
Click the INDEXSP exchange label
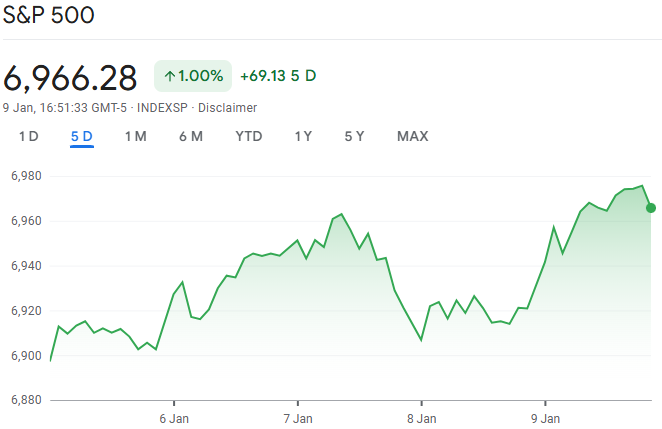click(x=162, y=108)
